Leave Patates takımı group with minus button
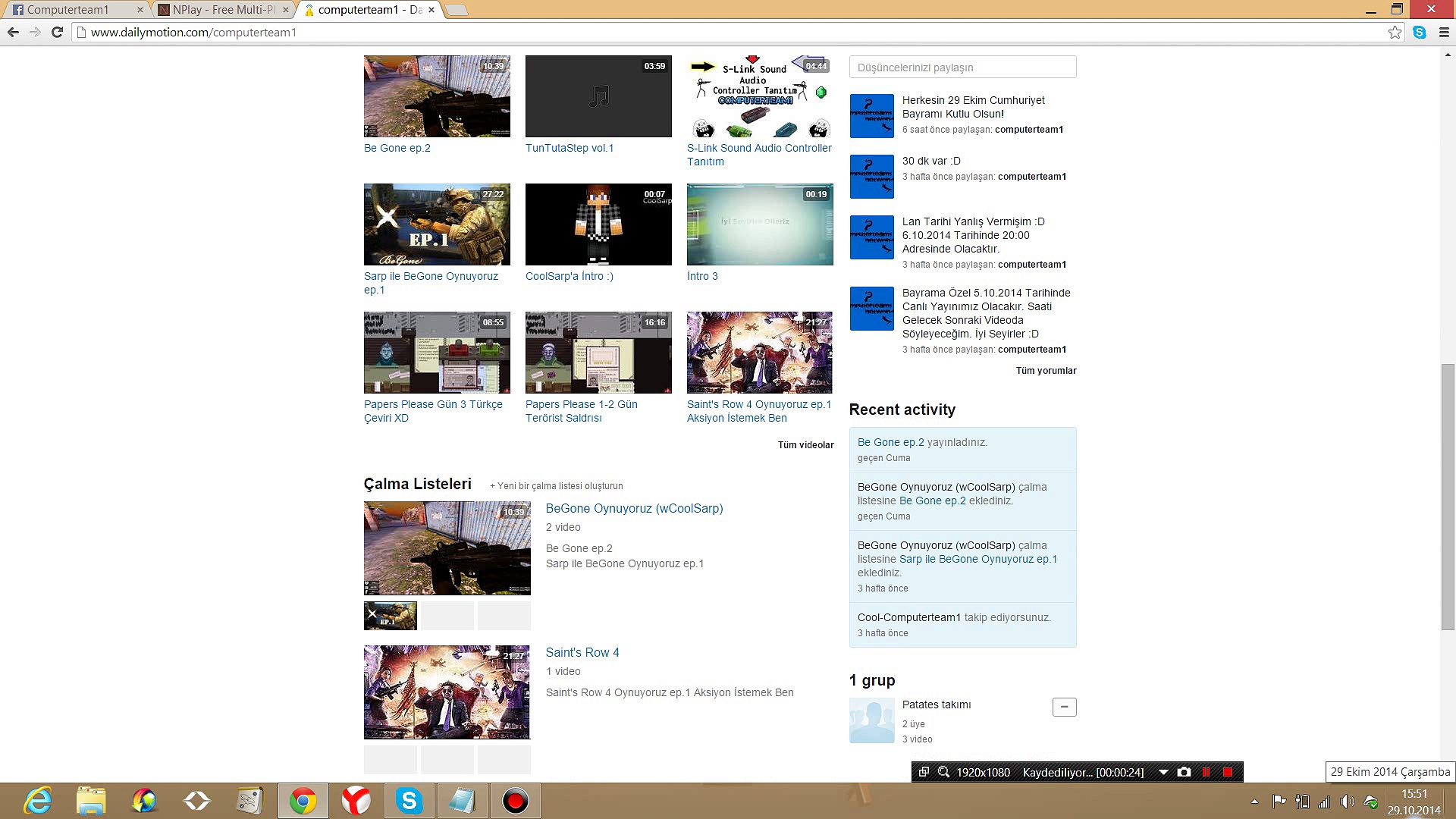This screenshot has height=819, width=1456. click(1064, 707)
